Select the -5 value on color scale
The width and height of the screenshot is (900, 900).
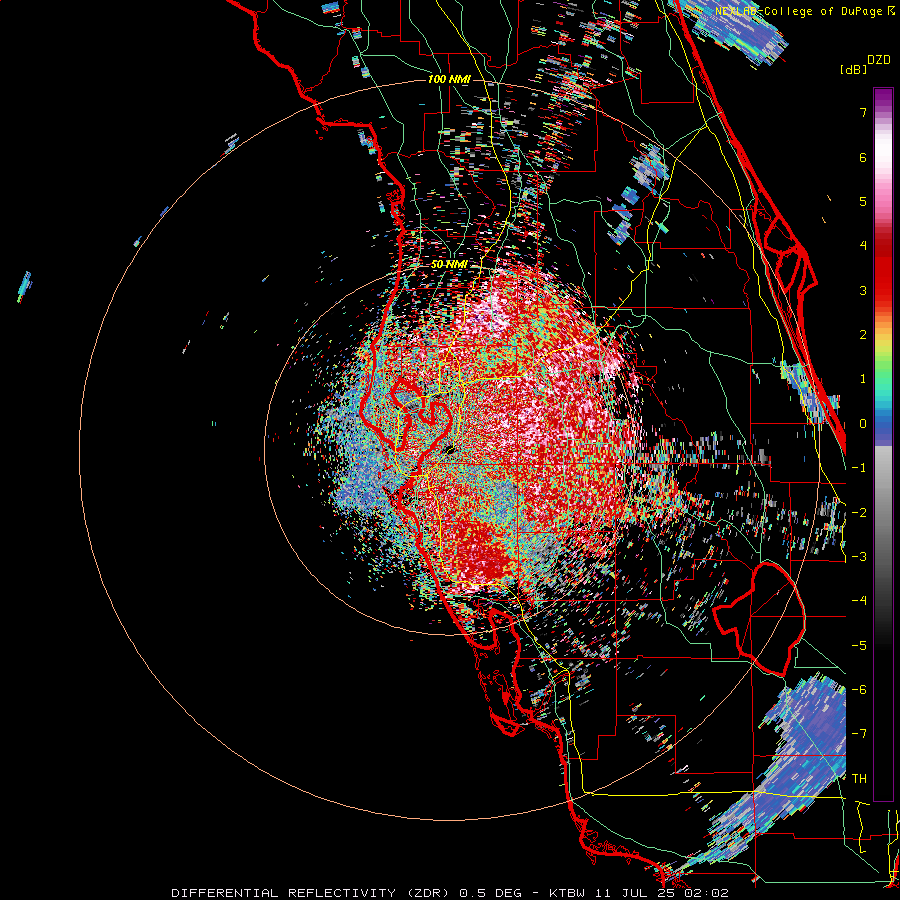(859, 646)
